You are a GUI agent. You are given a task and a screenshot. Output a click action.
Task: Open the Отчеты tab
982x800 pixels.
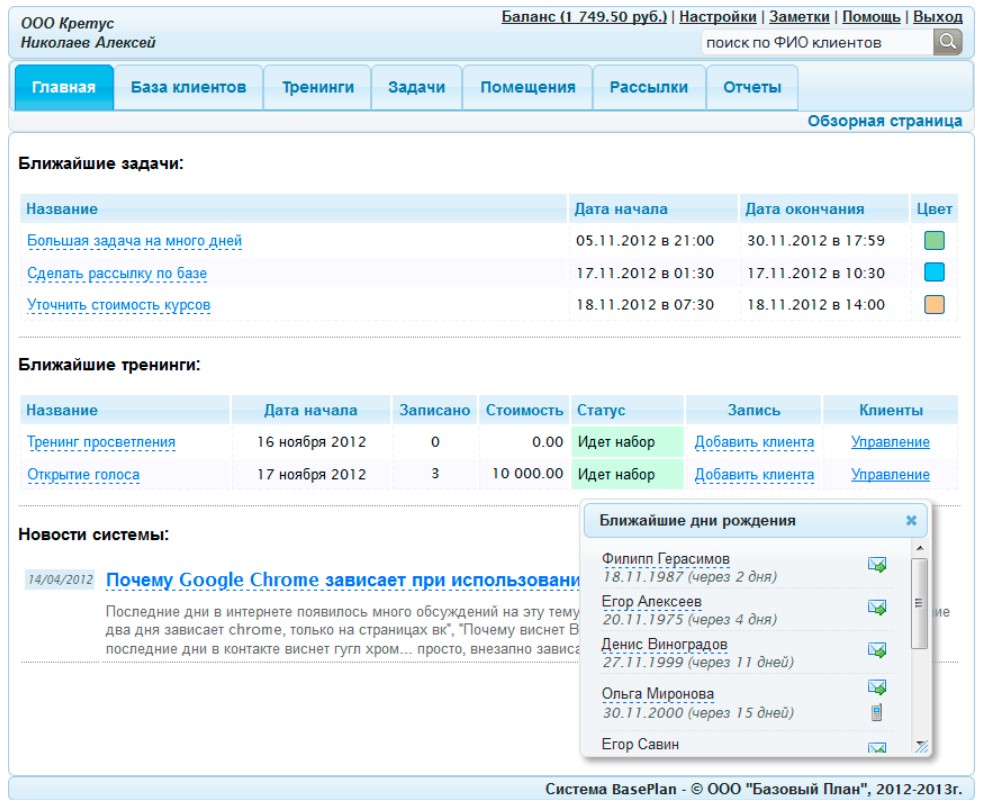coord(752,87)
